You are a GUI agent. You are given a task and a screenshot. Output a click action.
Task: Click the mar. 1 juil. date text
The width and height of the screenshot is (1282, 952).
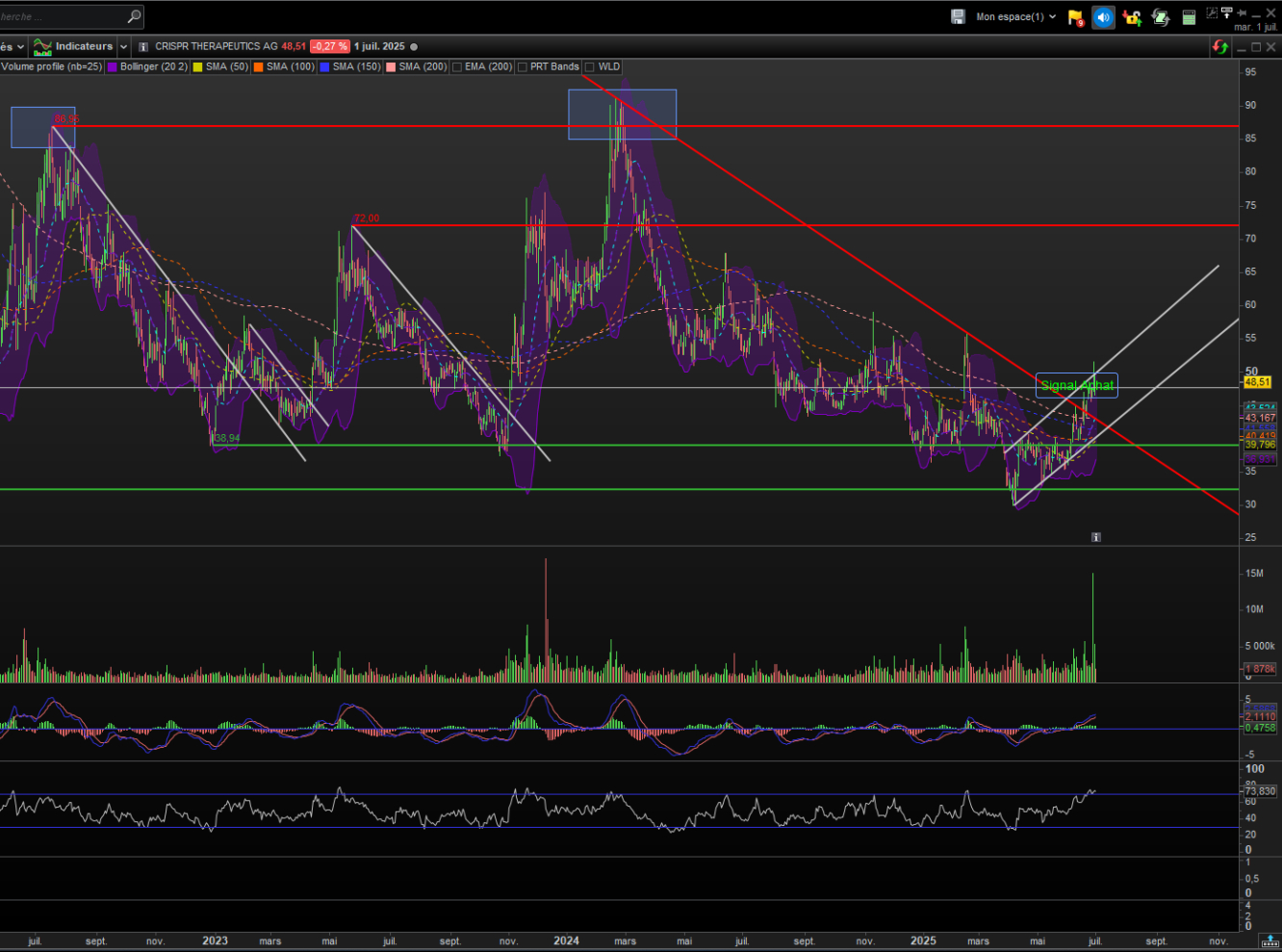click(1255, 27)
